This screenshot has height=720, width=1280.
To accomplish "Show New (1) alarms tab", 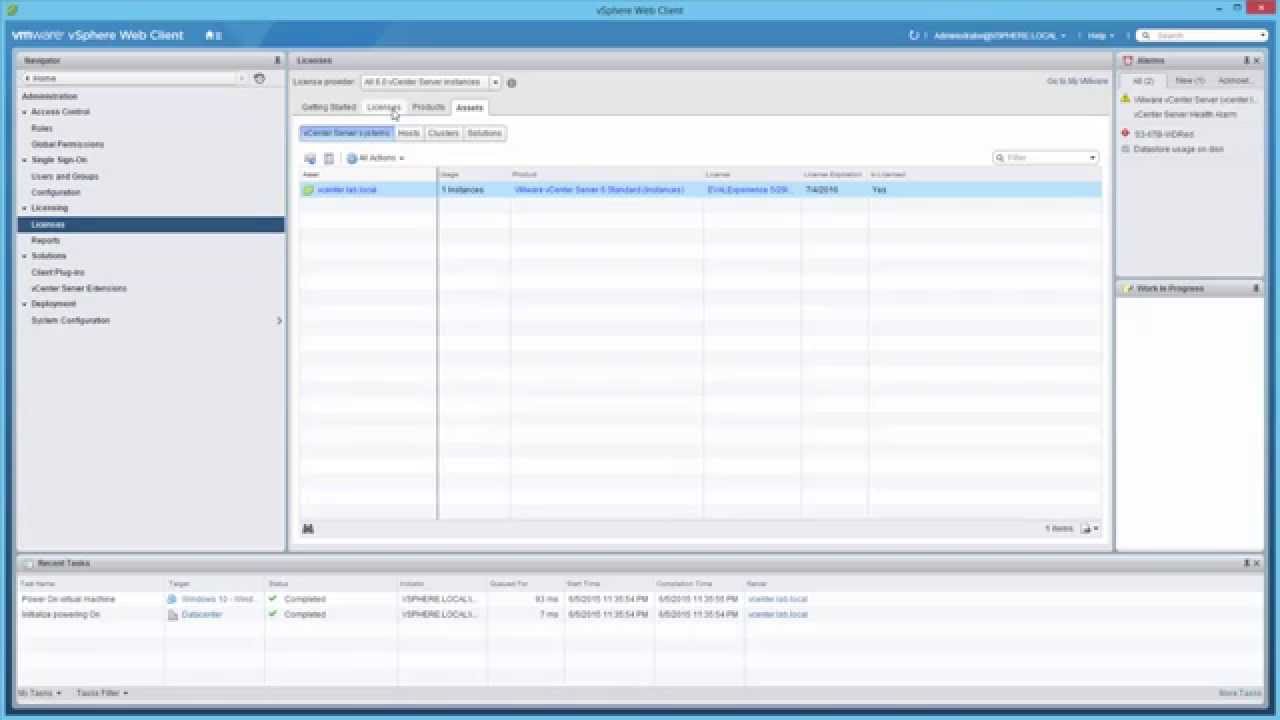I will pyautogui.click(x=1190, y=80).
